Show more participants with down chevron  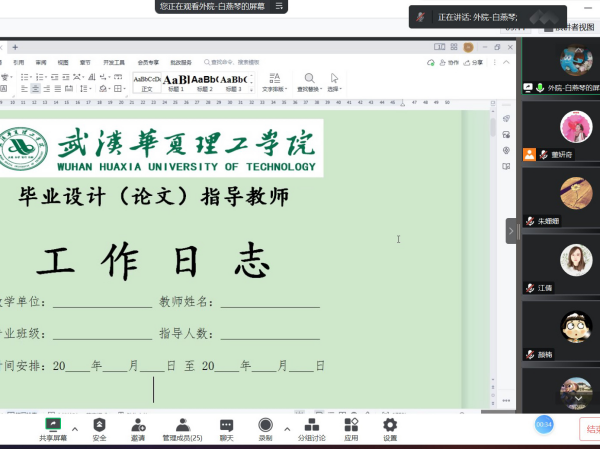tap(578, 398)
